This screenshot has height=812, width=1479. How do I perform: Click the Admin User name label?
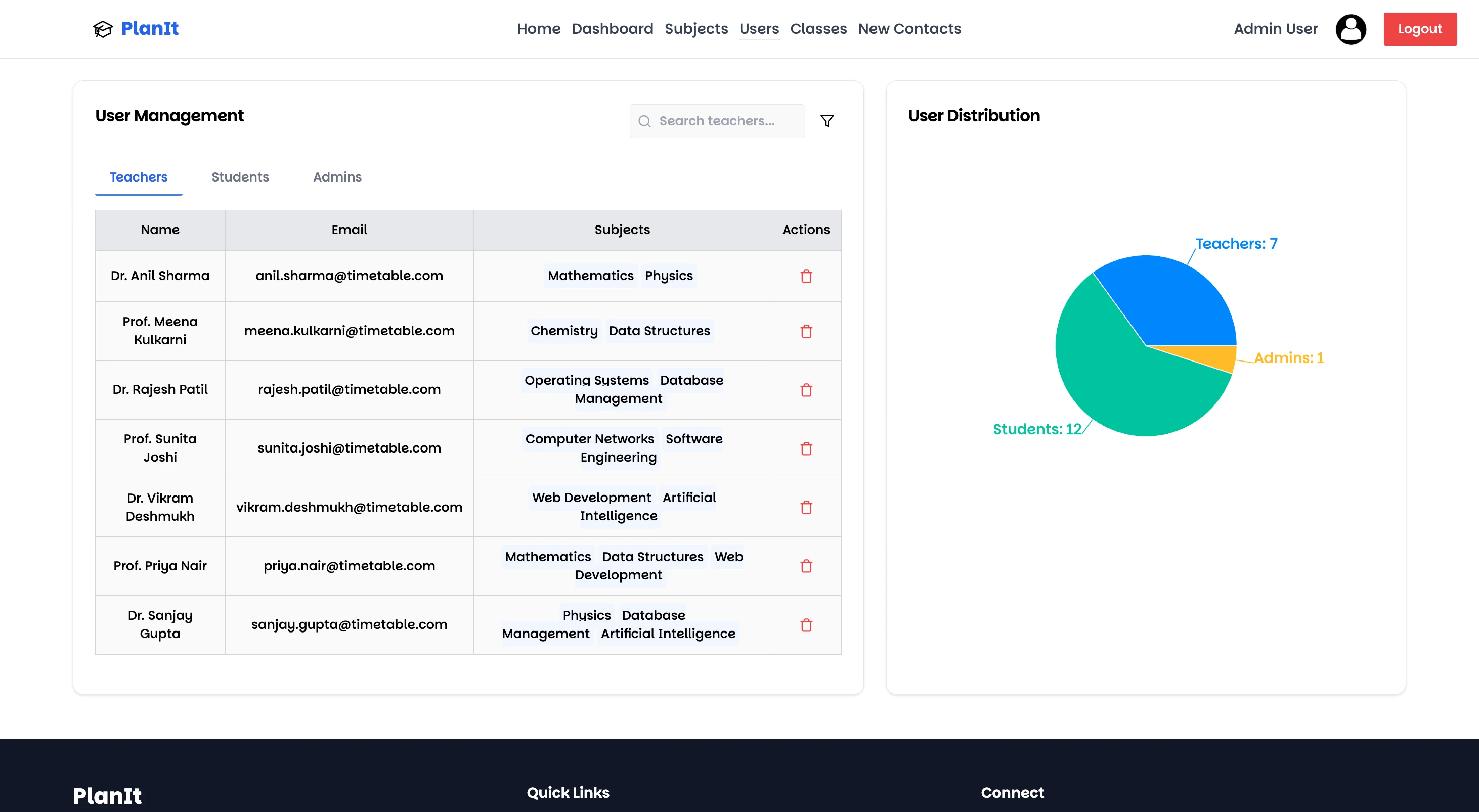pyautogui.click(x=1276, y=29)
